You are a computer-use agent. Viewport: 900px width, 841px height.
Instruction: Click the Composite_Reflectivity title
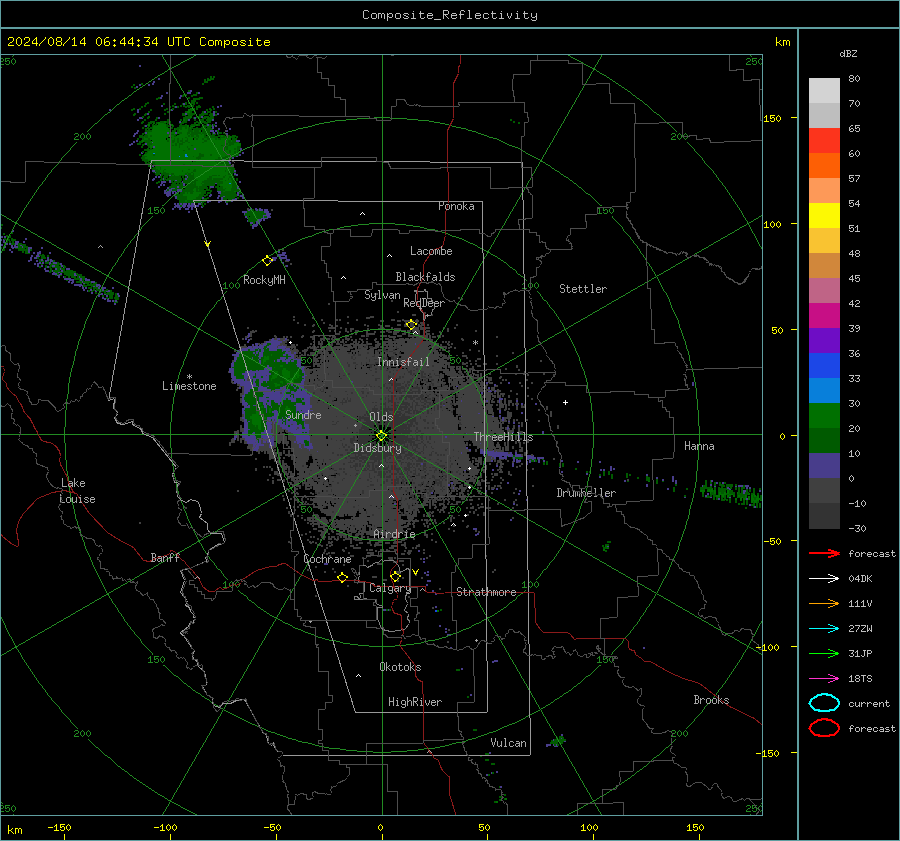click(450, 15)
